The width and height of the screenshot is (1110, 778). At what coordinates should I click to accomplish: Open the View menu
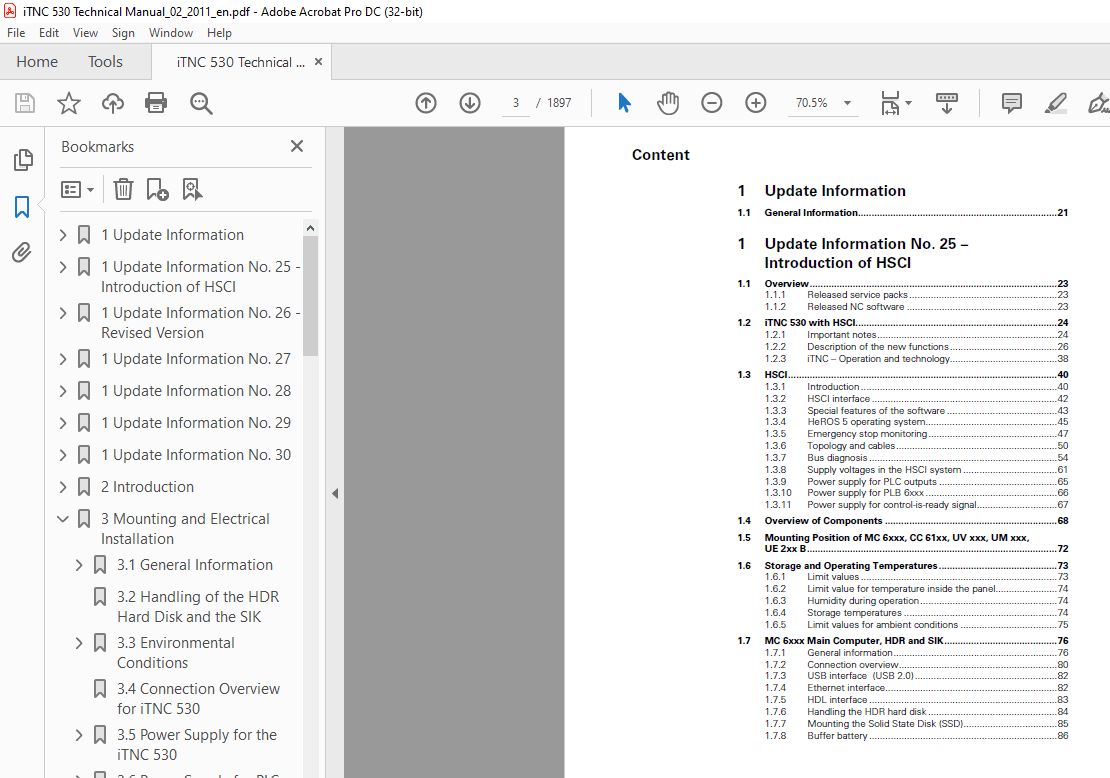coord(85,33)
